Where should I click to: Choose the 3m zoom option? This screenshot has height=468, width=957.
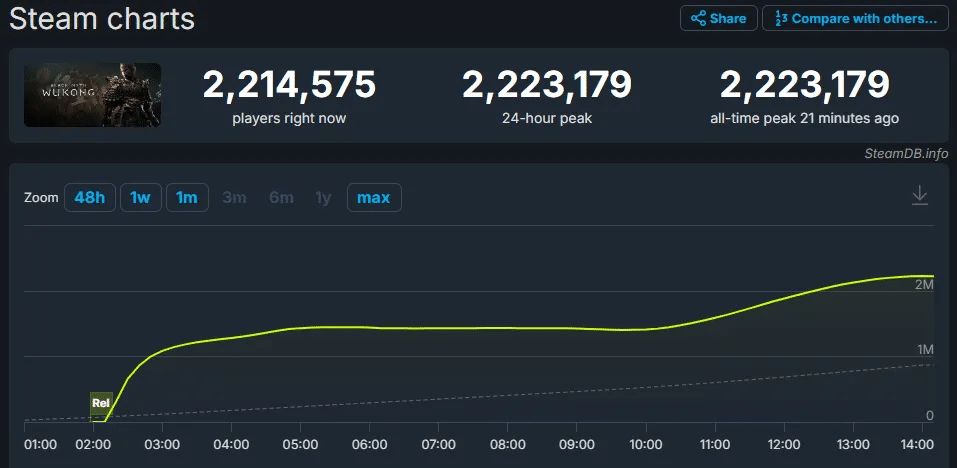tap(234, 198)
